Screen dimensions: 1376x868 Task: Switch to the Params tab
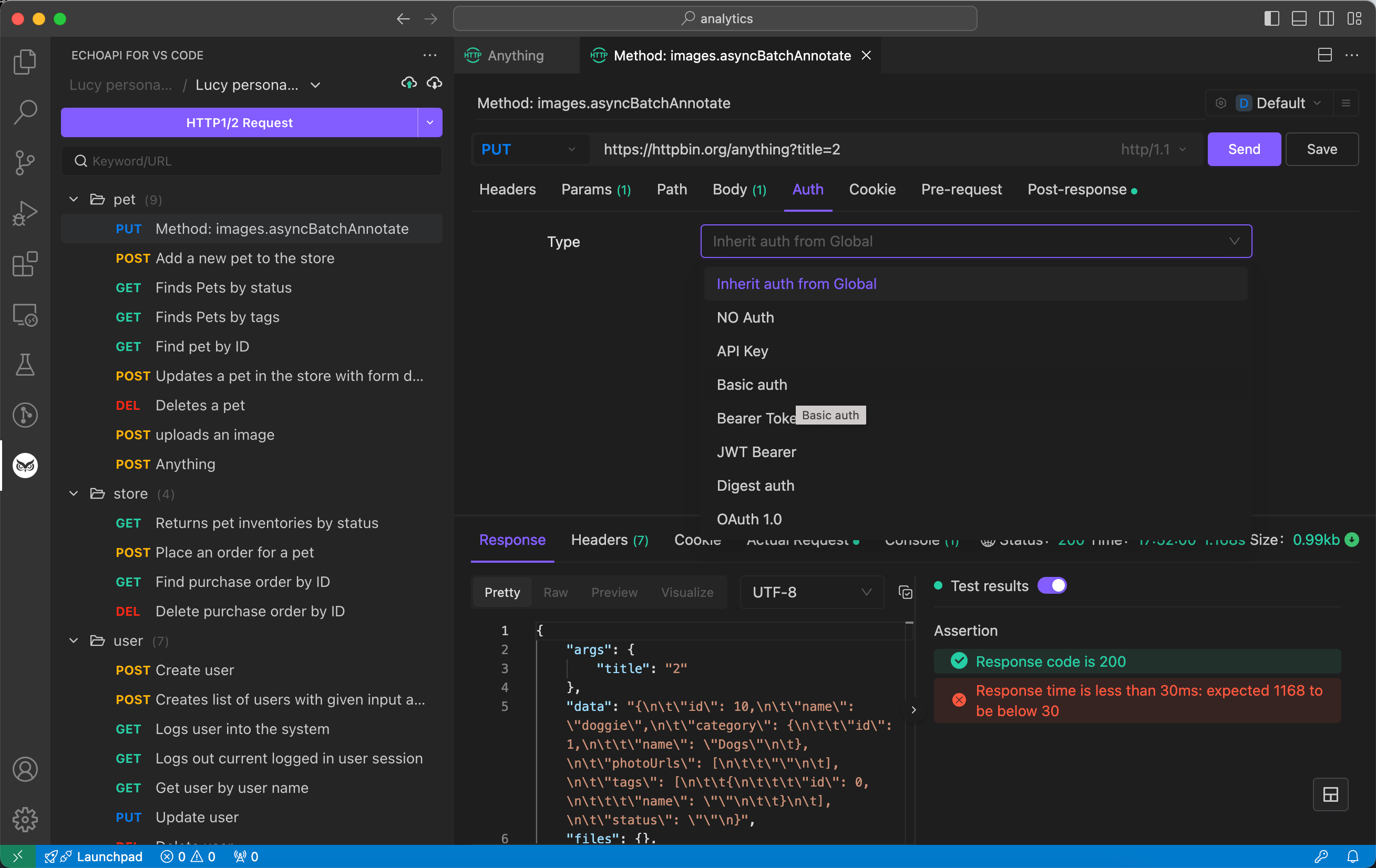(x=596, y=189)
